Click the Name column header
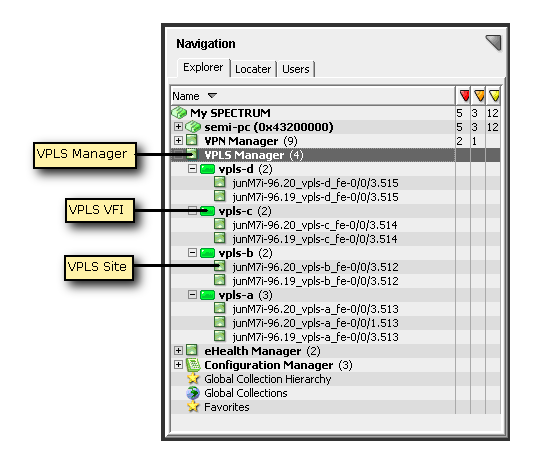Screen dimensions: 559x470 click(x=313, y=96)
